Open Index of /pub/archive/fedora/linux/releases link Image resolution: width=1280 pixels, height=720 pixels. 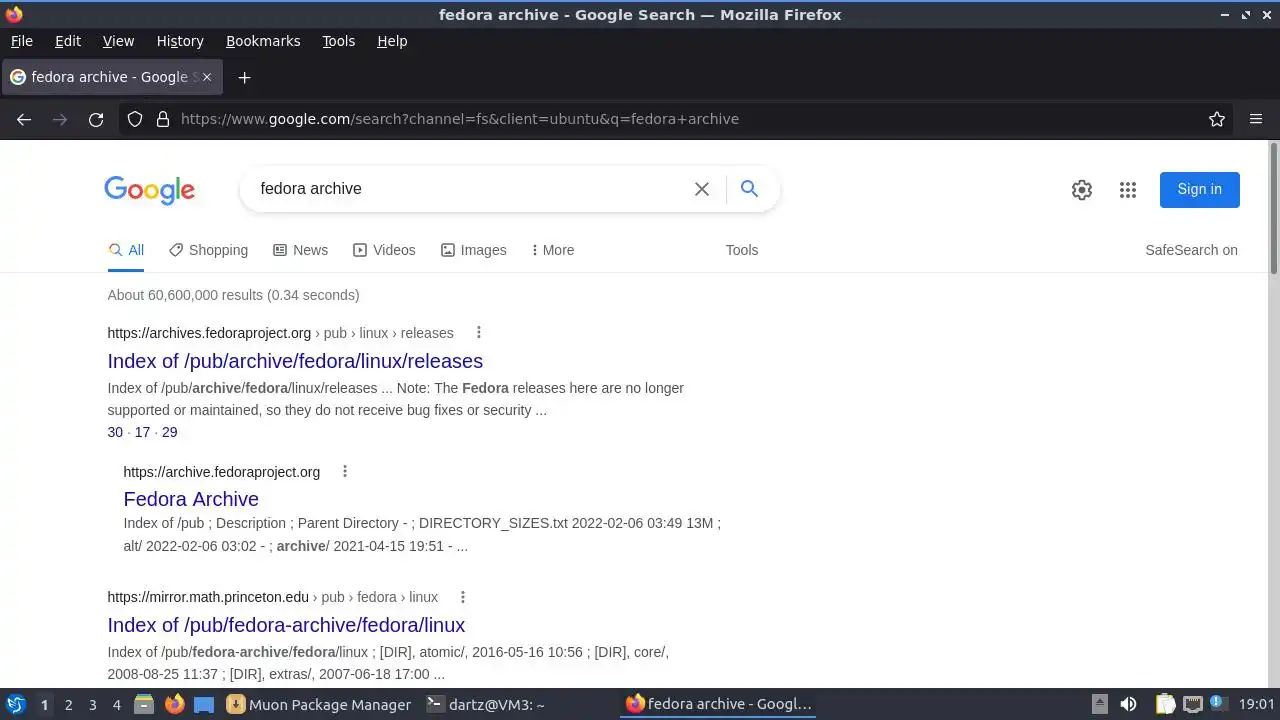295,361
